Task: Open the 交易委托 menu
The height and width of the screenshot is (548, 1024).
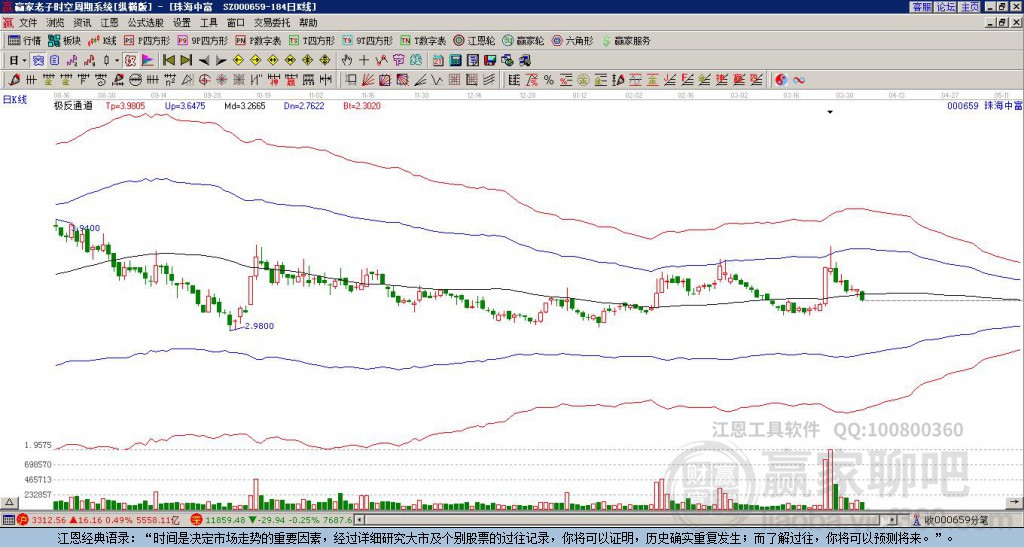Action: point(272,23)
